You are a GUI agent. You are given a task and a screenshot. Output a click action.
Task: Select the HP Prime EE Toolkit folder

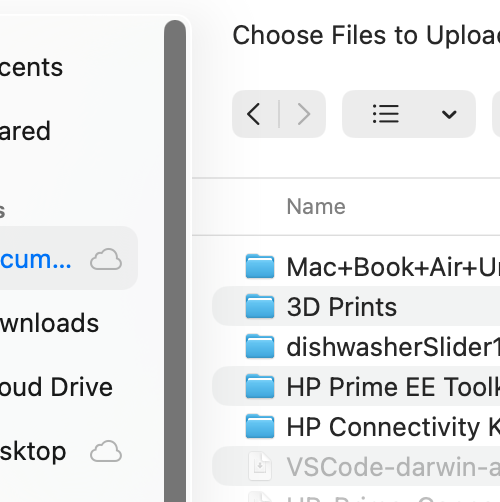point(356,386)
